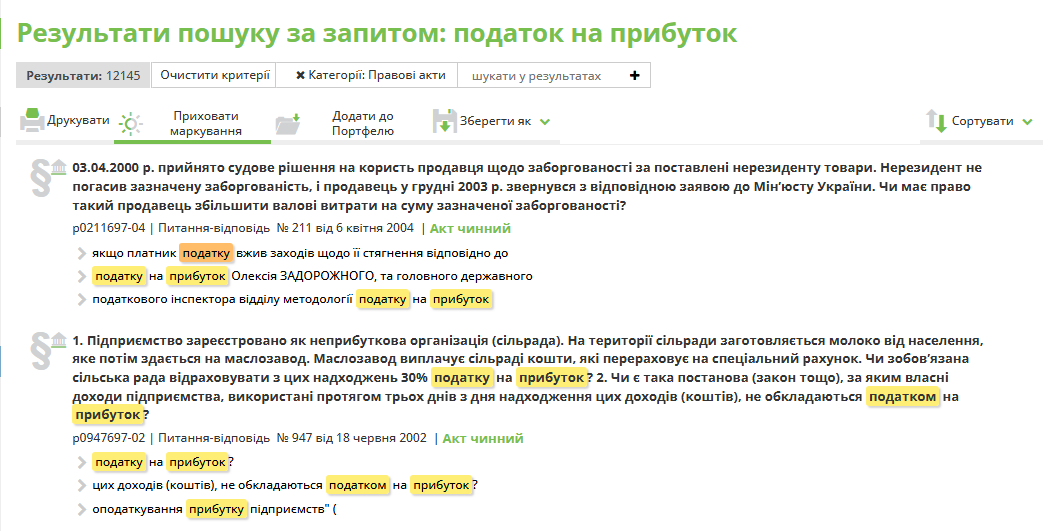Expand the 'Зберегти як' dropdown arrow
This screenshot has width=1062, height=531.
click(x=545, y=122)
